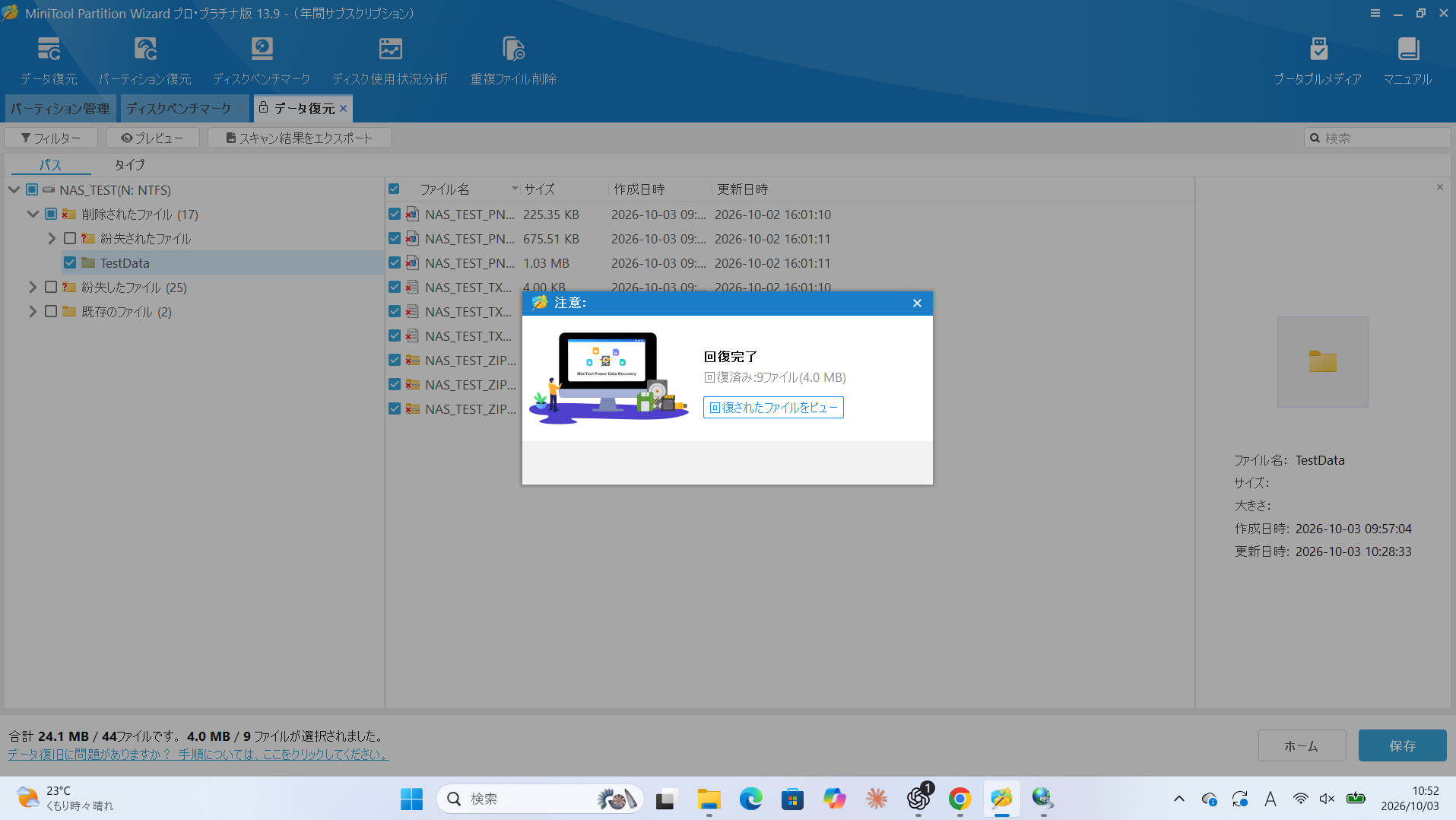This screenshot has width=1456, height=820.
Task: Open the hamburger menu in title bar
Action: coord(1375,13)
